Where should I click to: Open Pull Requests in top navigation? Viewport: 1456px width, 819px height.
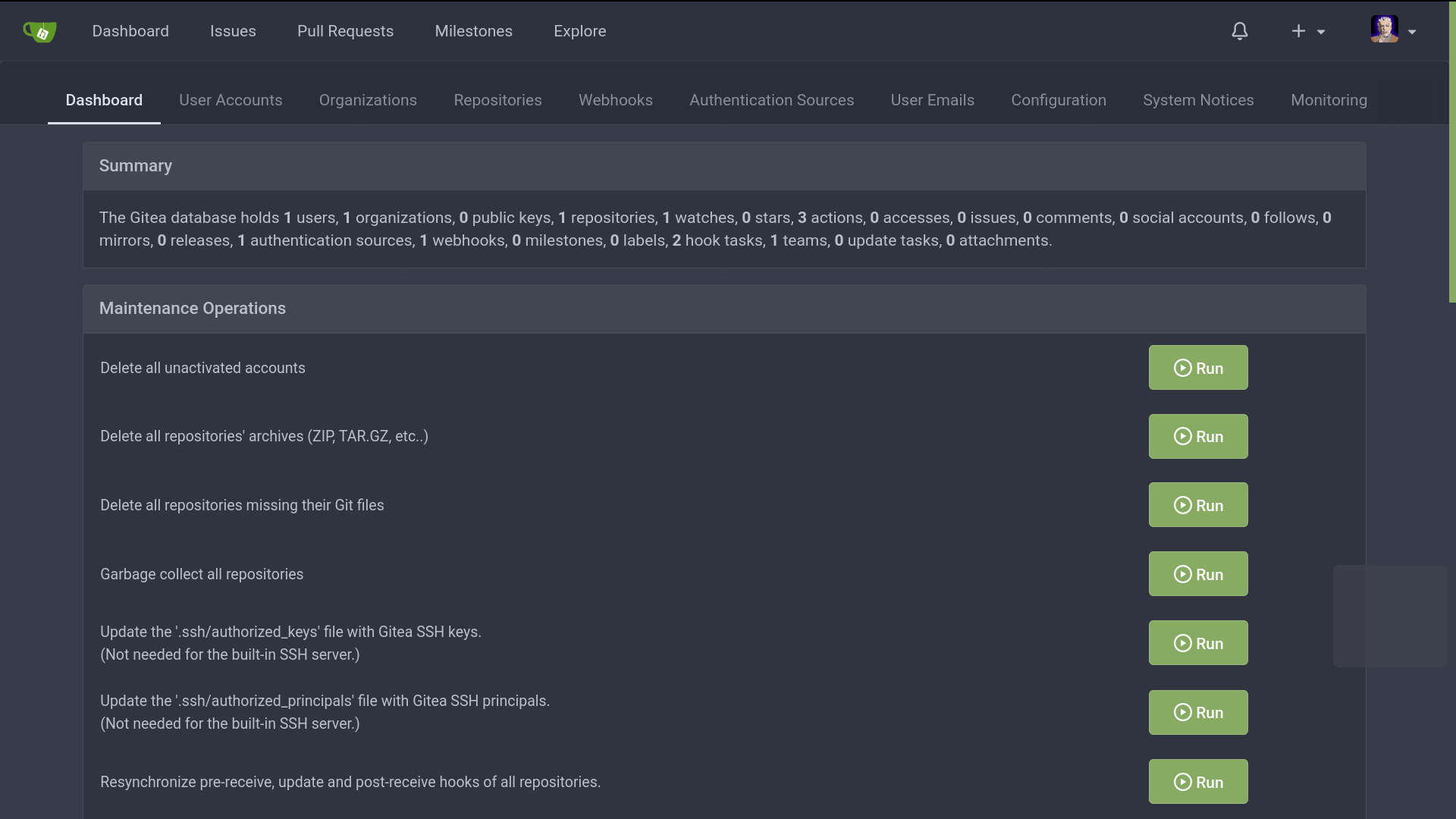pyautogui.click(x=345, y=31)
